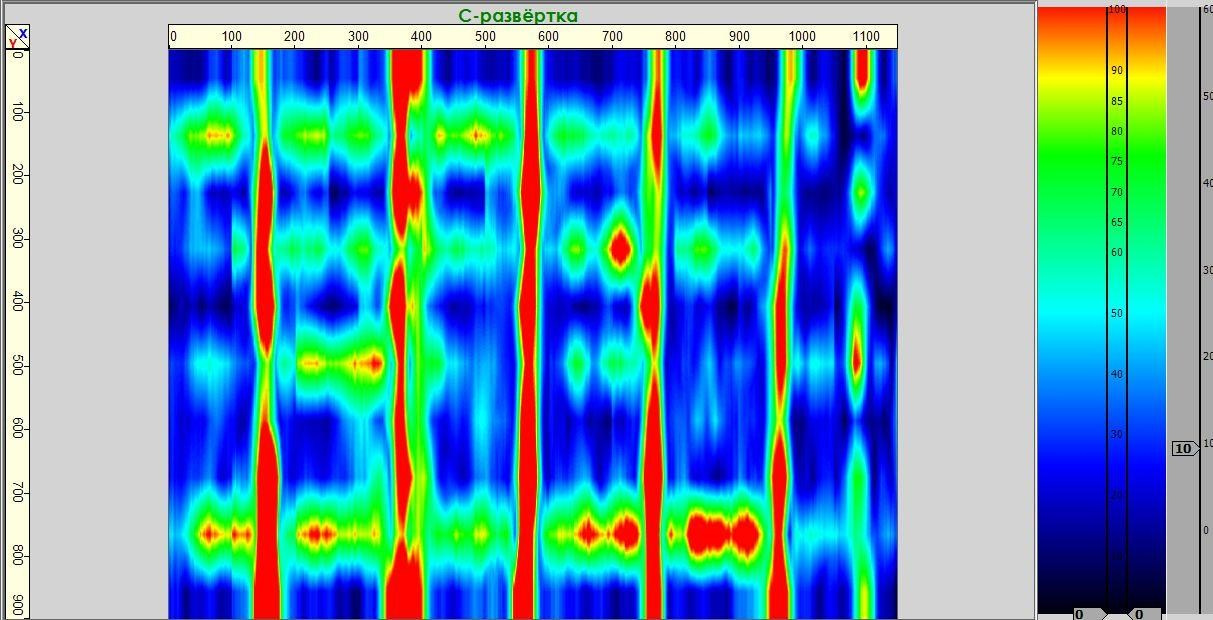1213x620 pixels.
Task: Pick the cyan band at palette level 50
Action: (1070, 314)
